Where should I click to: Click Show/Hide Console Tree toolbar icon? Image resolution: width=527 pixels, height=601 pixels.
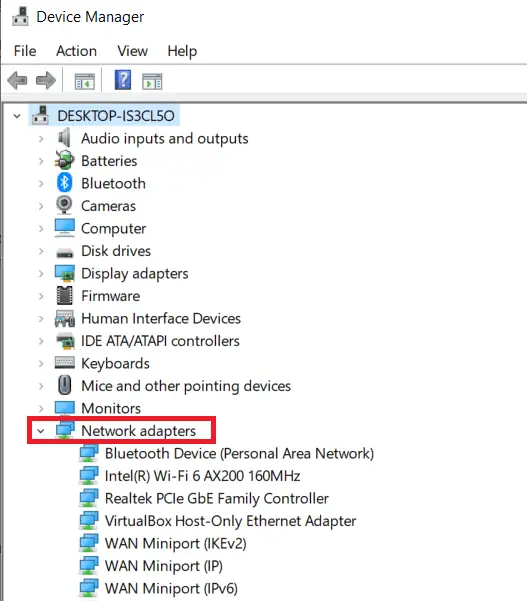(x=84, y=82)
